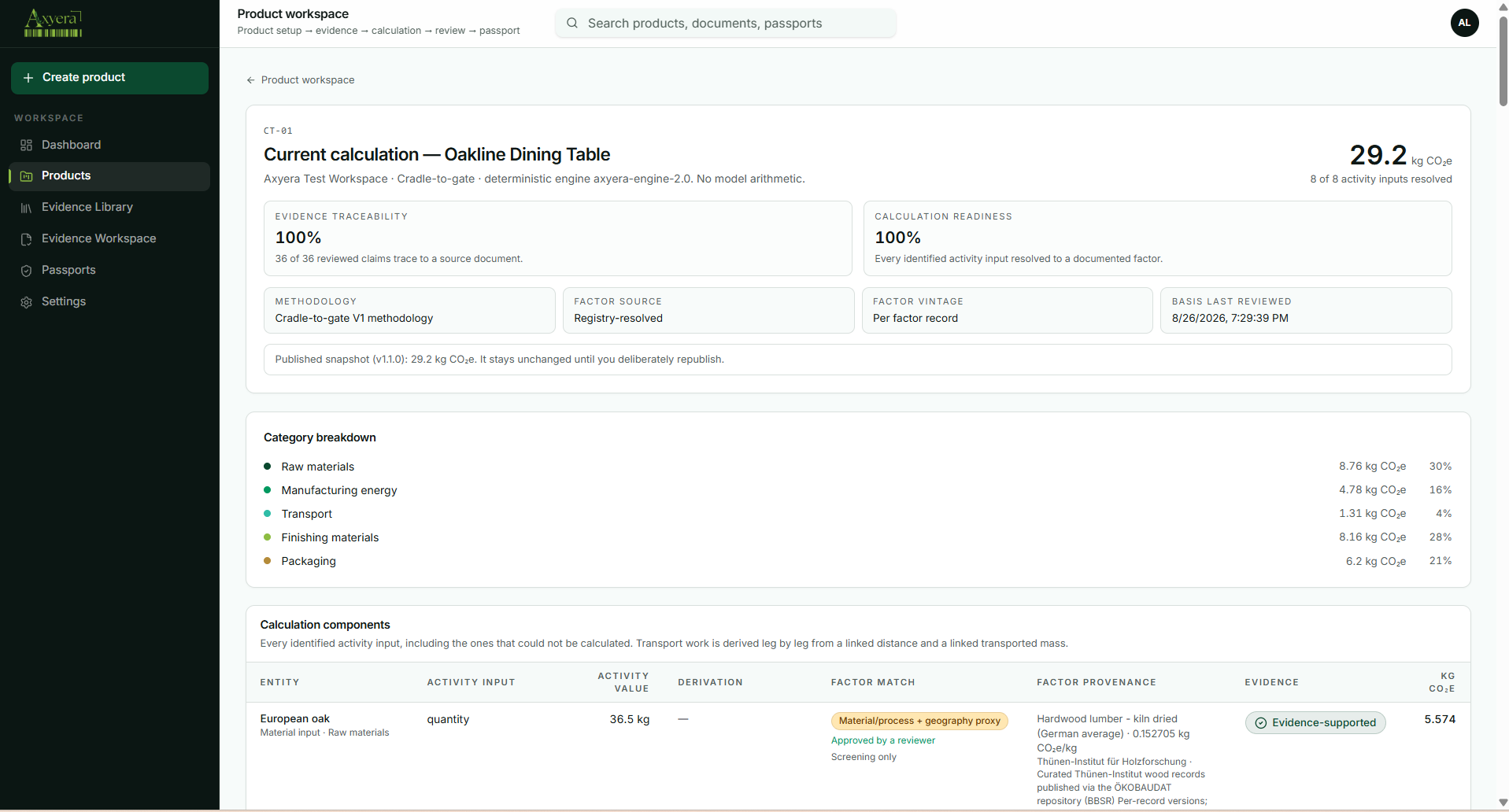Click the search magnifier icon
Image resolution: width=1509 pixels, height=812 pixels.
coord(572,23)
